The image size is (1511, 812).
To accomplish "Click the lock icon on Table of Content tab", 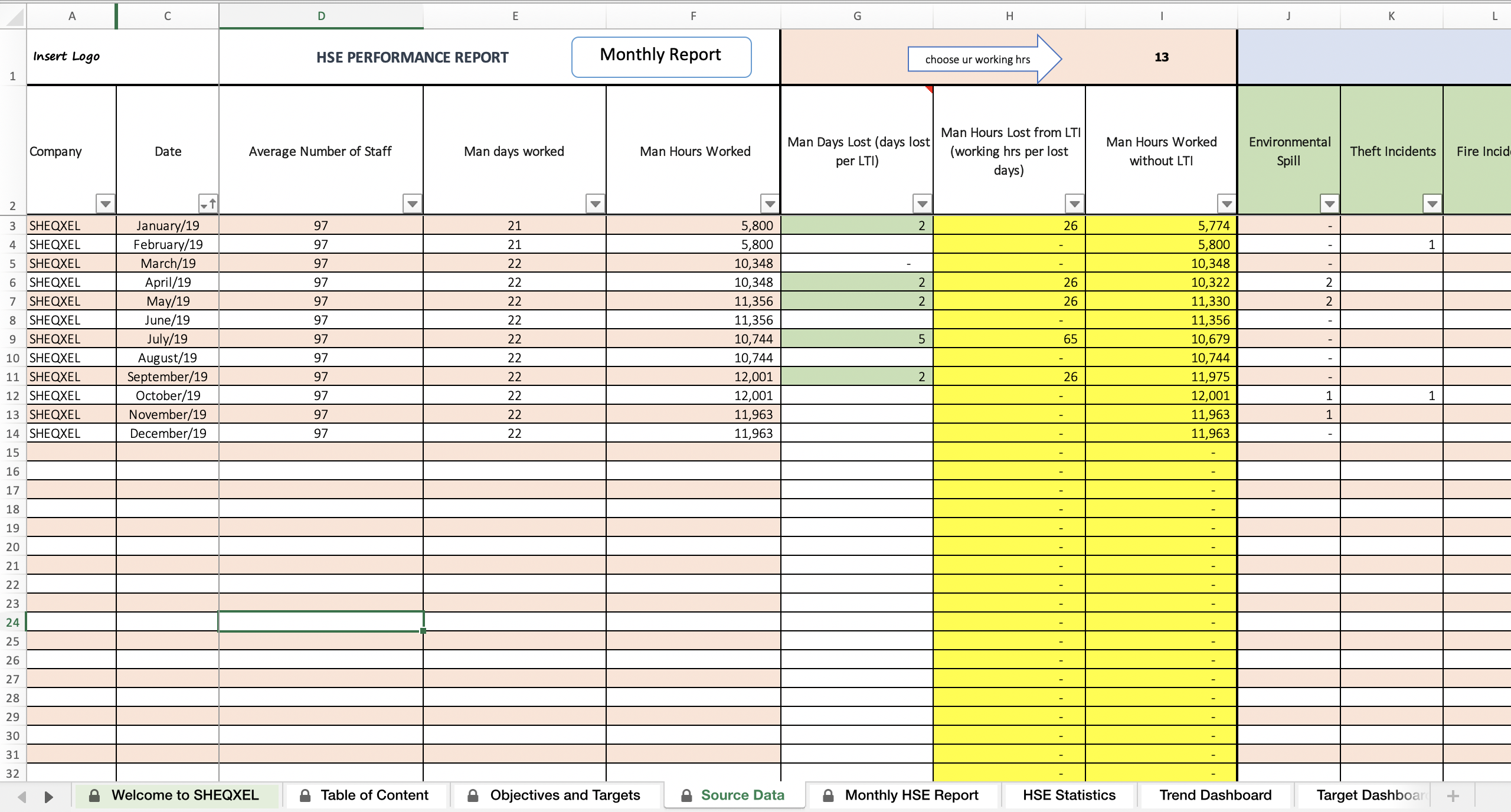I will click(x=306, y=795).
